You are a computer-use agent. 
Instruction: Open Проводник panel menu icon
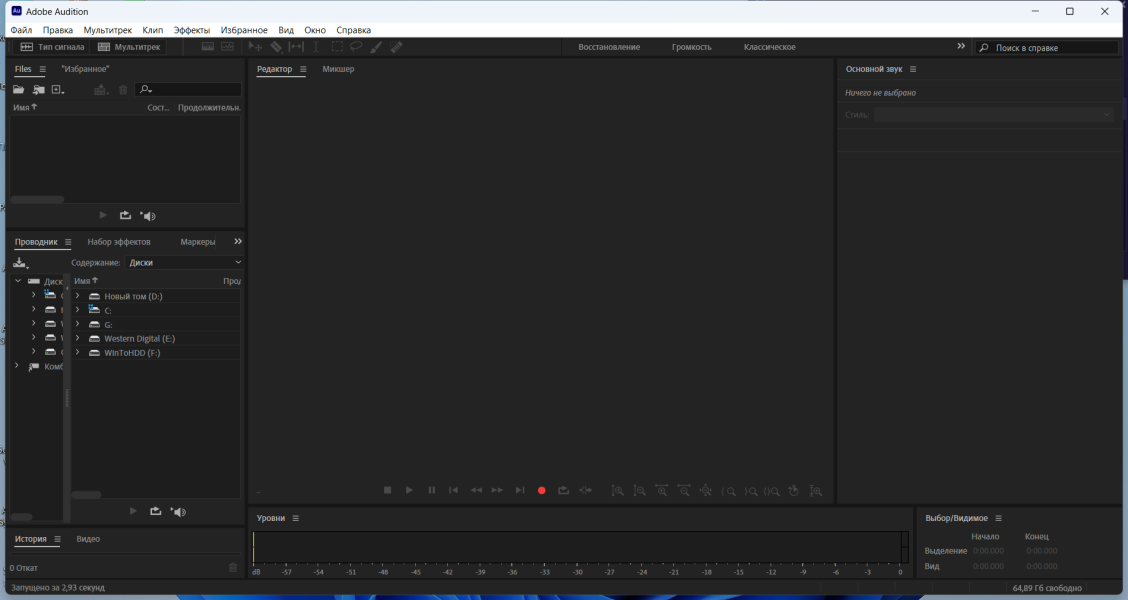pyautogui.click(x=68, y=242)
